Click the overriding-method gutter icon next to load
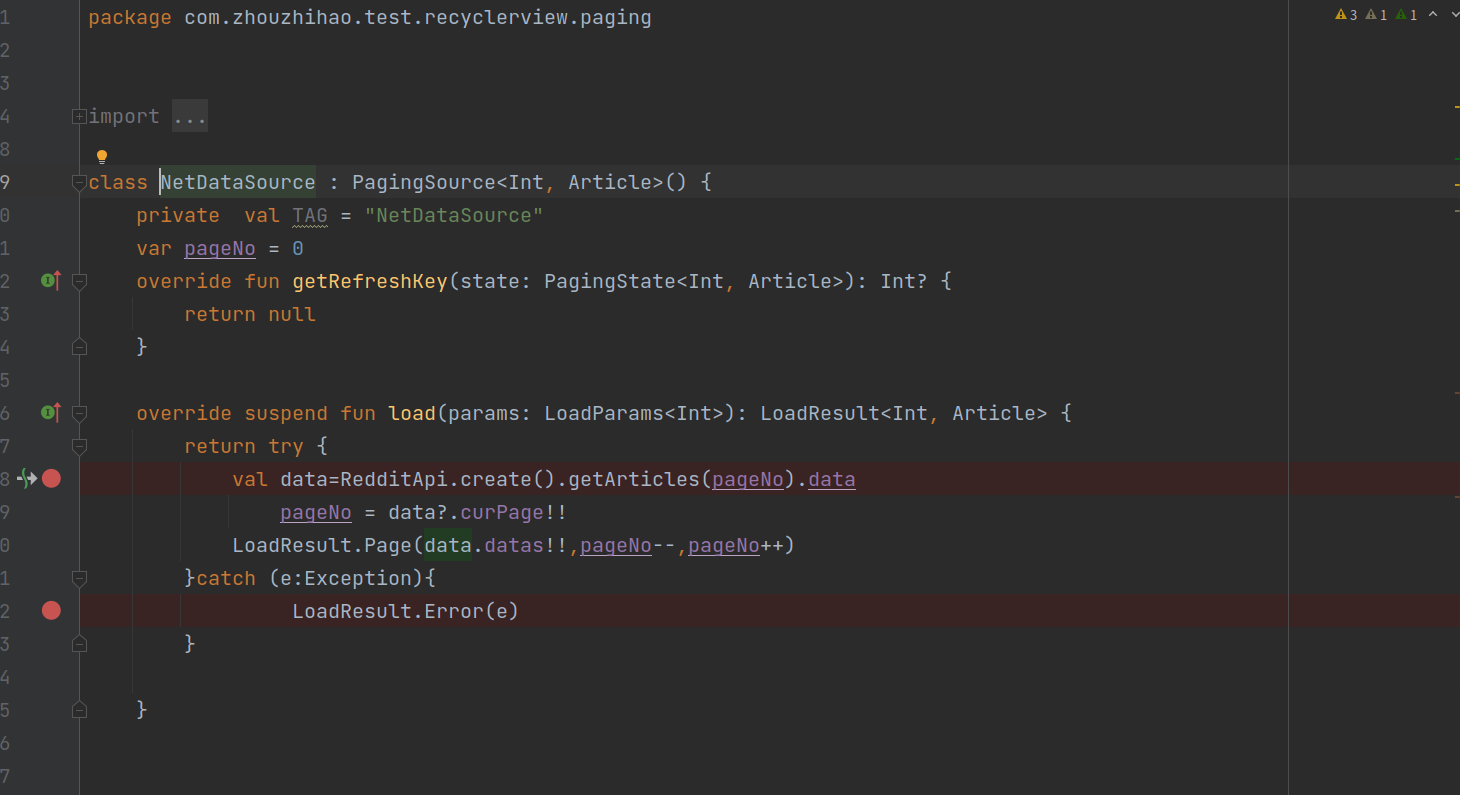Viewport: 1460px width, 795px height. [x=50, y=413]
